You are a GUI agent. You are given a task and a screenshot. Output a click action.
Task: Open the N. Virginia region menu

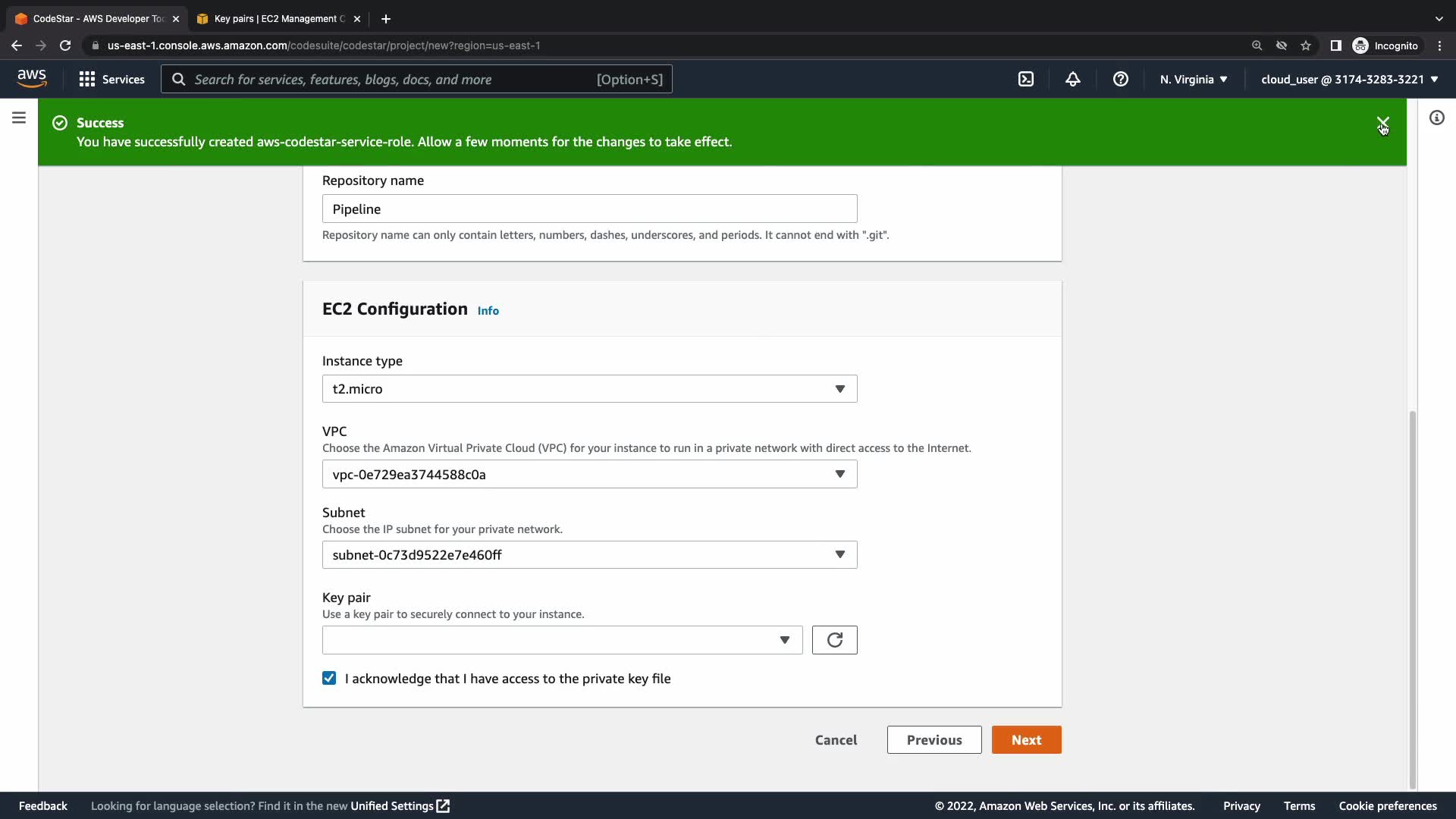tap(1193, 79)
